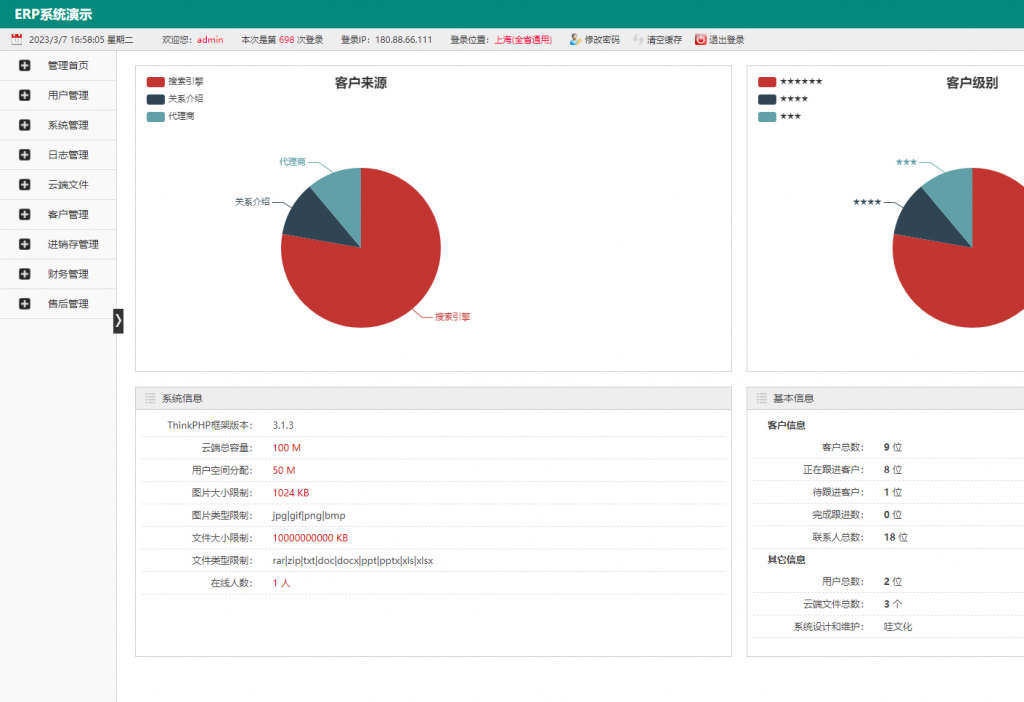Open 日志管理 menu item

pyautogui.click(x=68, y=155)
